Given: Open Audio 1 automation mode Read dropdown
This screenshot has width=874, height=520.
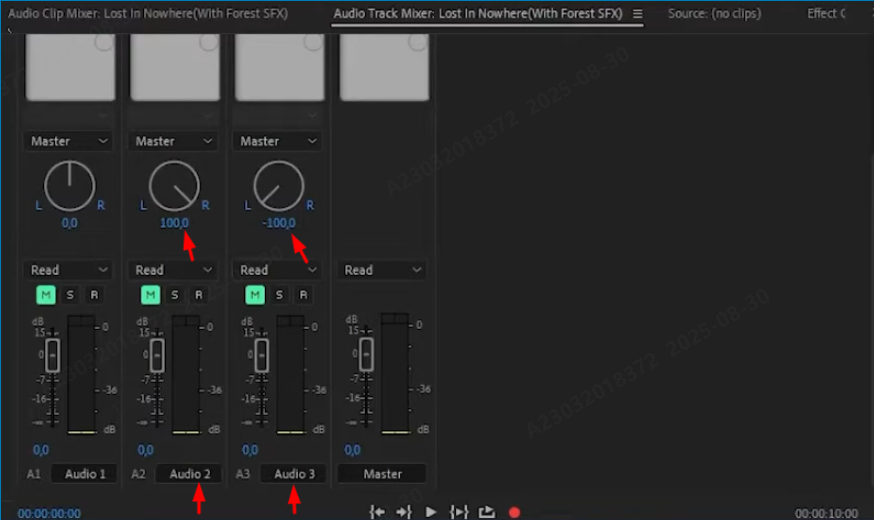Looking at the screenshot, I should [x=68, y=270].
